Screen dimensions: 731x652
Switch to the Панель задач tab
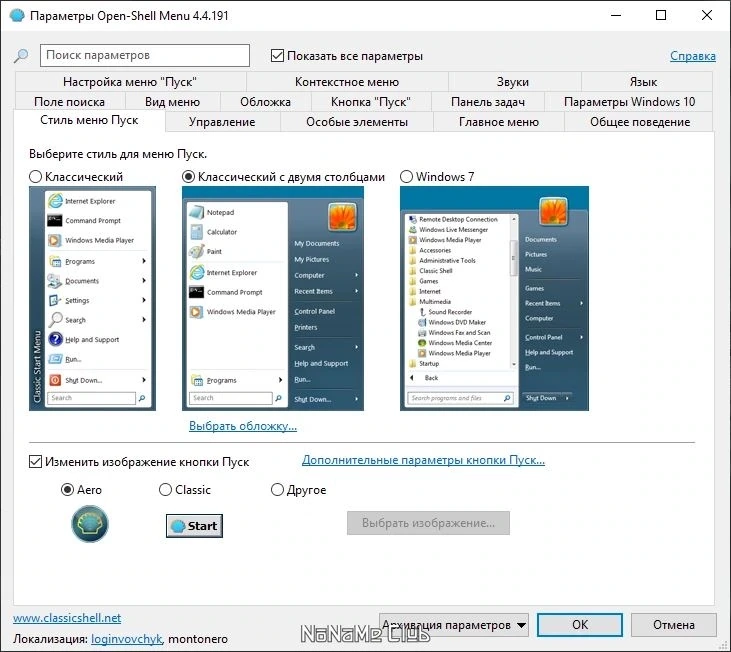point(488,102)
